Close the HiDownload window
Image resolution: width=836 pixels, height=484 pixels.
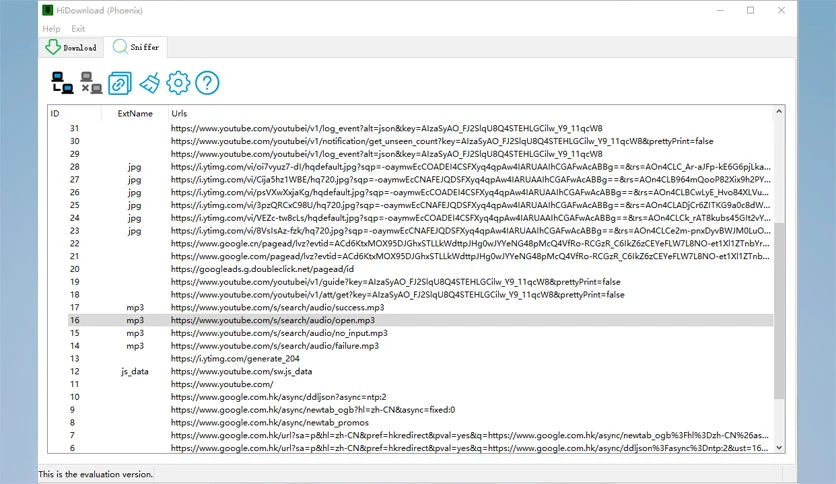coord(781,10)
